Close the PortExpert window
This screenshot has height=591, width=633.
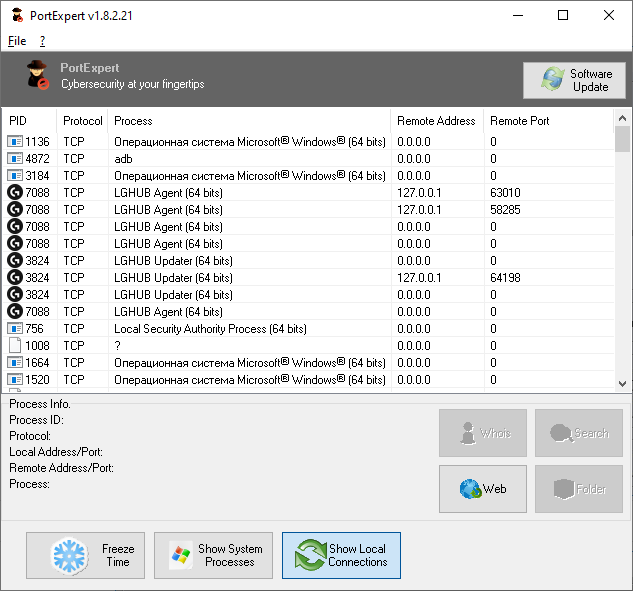(609, 15)
